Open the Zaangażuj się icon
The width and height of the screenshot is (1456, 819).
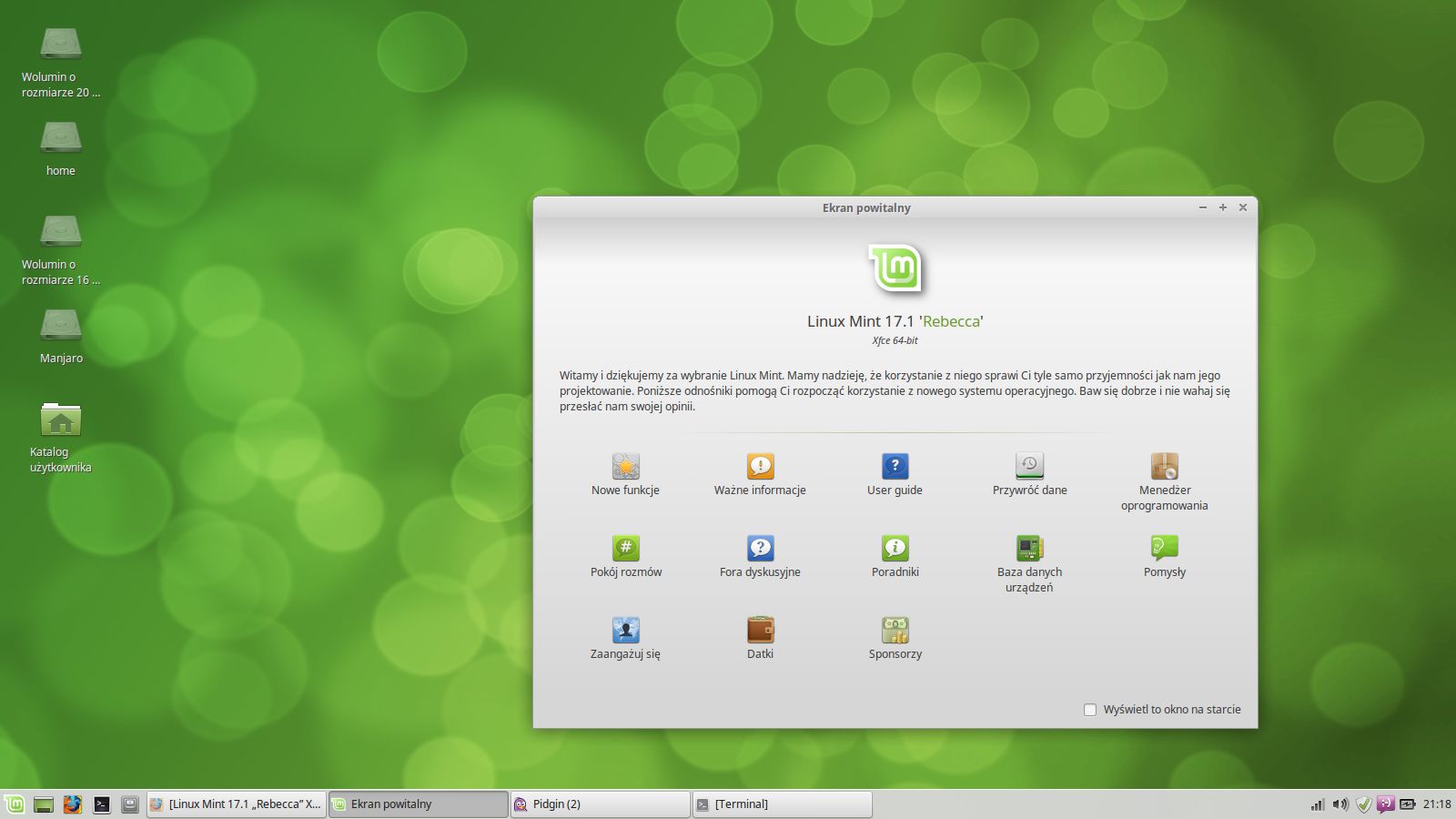[625, 631]
